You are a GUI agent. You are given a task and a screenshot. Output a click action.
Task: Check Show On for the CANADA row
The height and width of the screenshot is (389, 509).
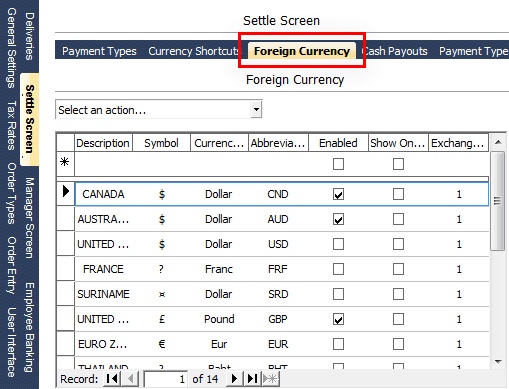[x=398, y=194]
